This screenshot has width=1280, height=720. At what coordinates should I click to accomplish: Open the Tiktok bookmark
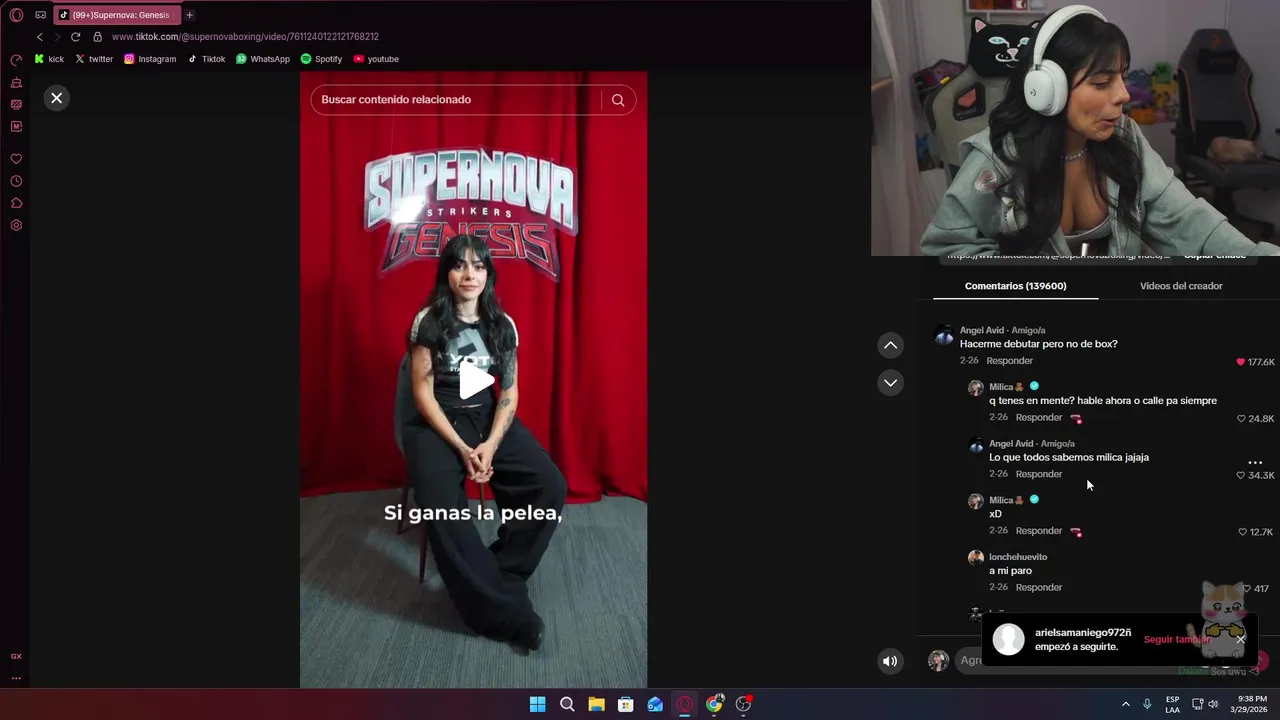207,59
